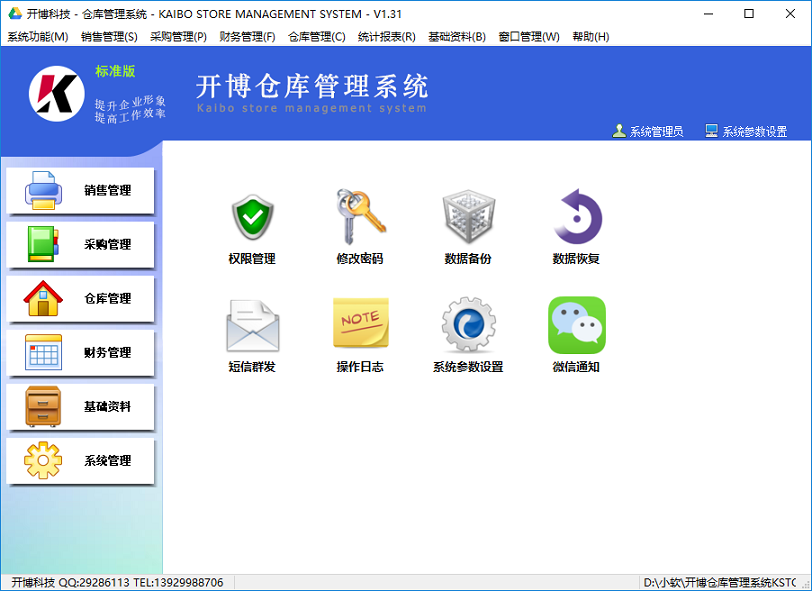The height and width of the screenshot is (591, 812).
Task: Maximize the application window
Action: point(749,14)
